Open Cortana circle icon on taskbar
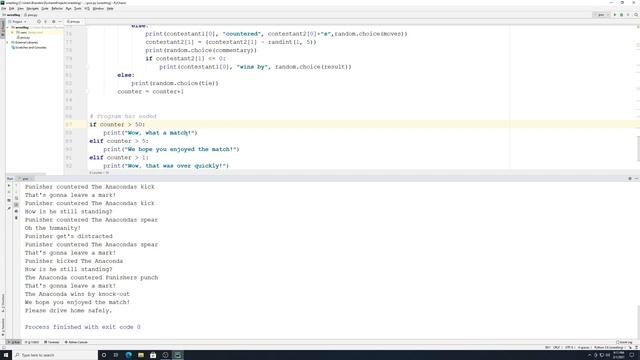The image size is (640, 360). (104, 355)
